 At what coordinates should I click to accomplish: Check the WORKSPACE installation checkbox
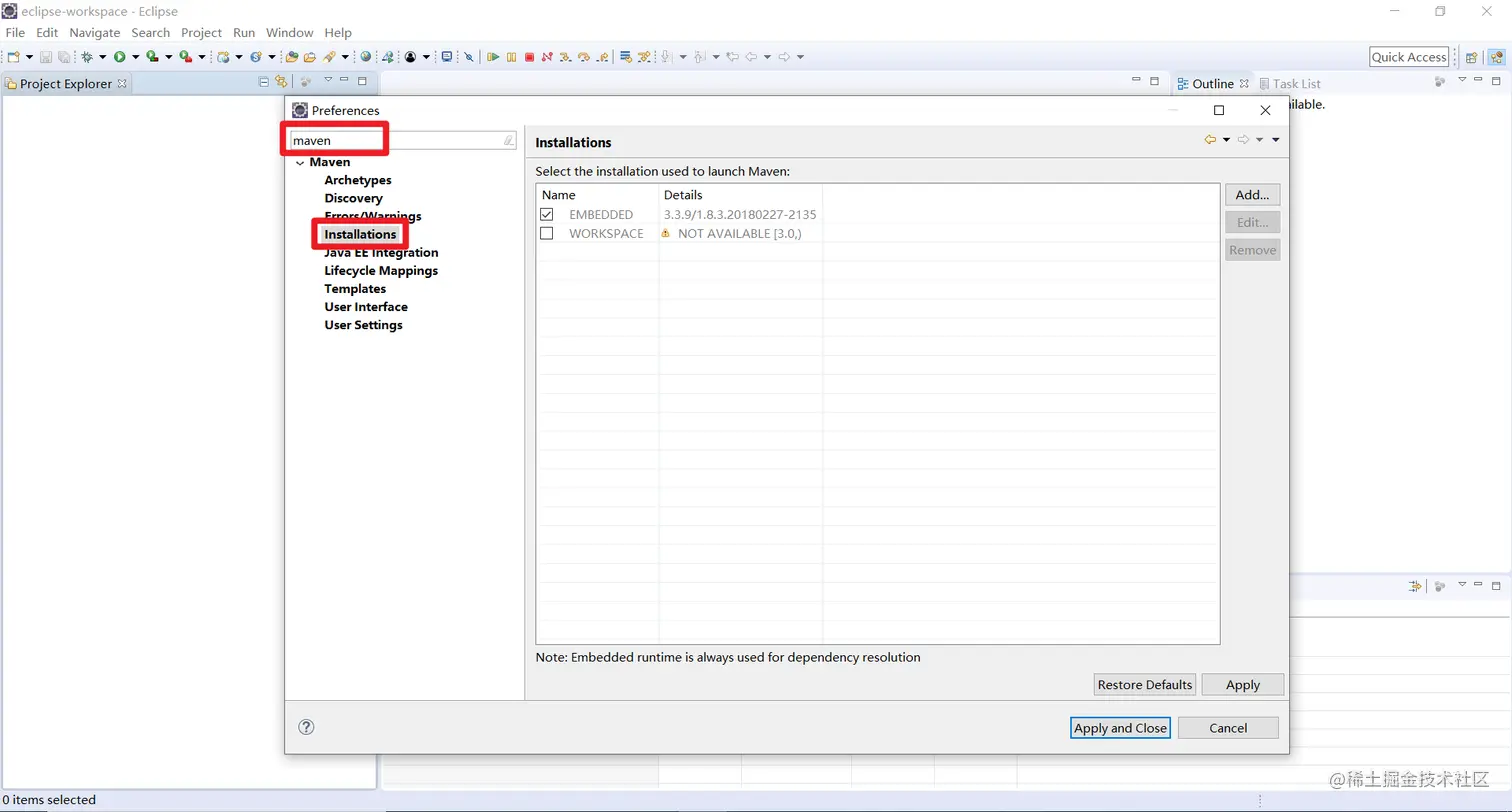(x=547, y=233)
